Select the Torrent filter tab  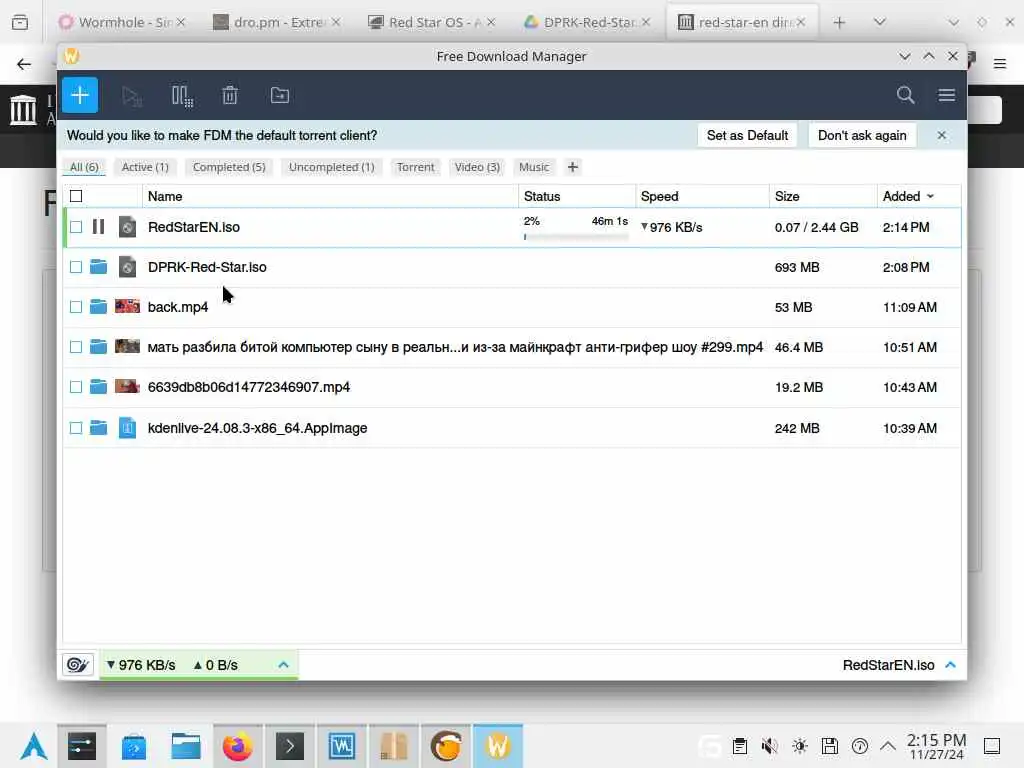(x=415, y=167)
